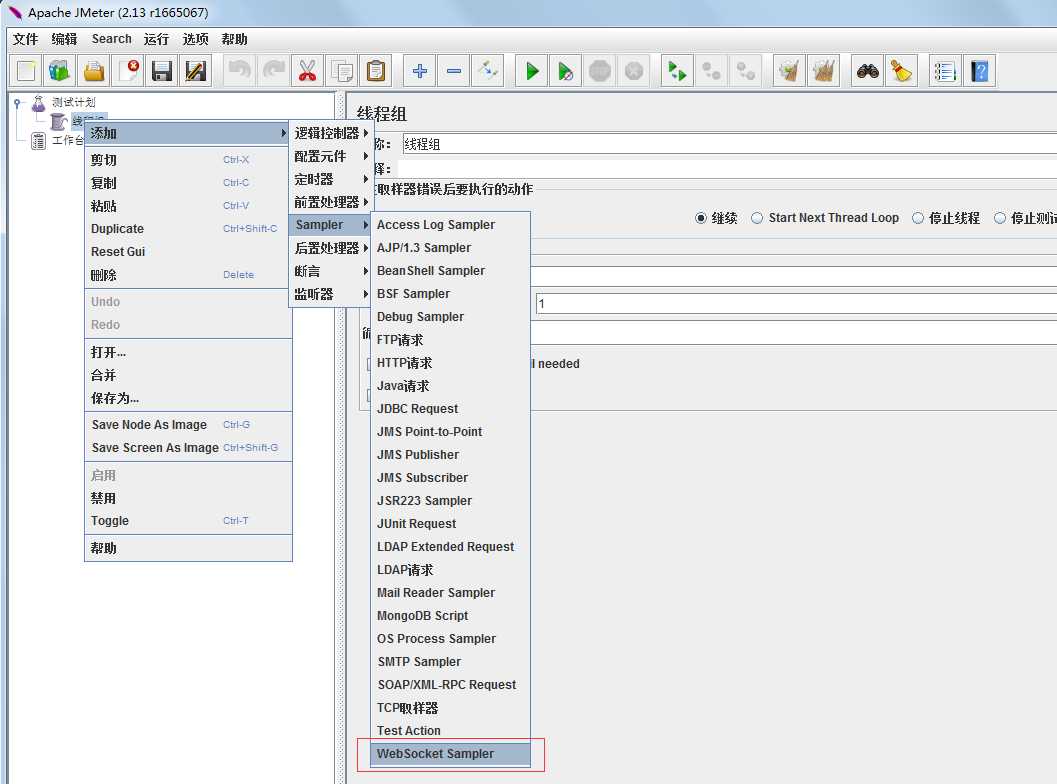Expand the 逻辑控制器 submenu
Screen dimensions: 1057x784
coord(330,133)
